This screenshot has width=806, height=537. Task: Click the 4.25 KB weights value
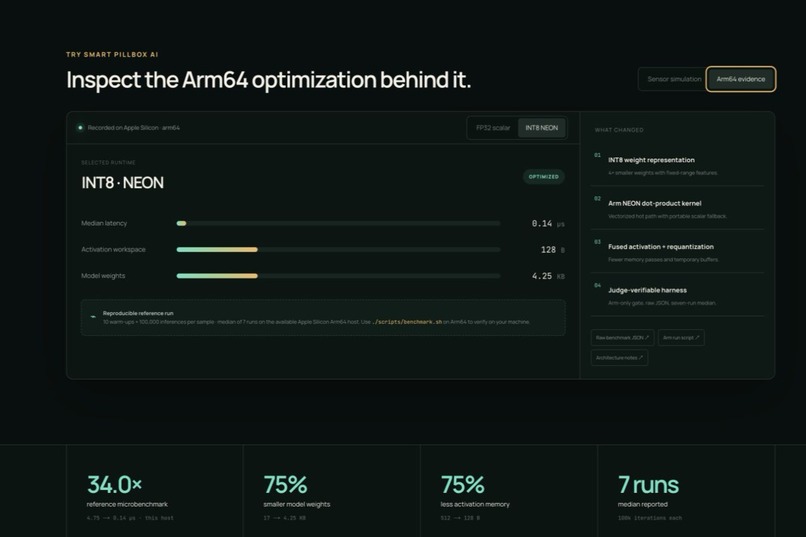click(x=548, y=276)
